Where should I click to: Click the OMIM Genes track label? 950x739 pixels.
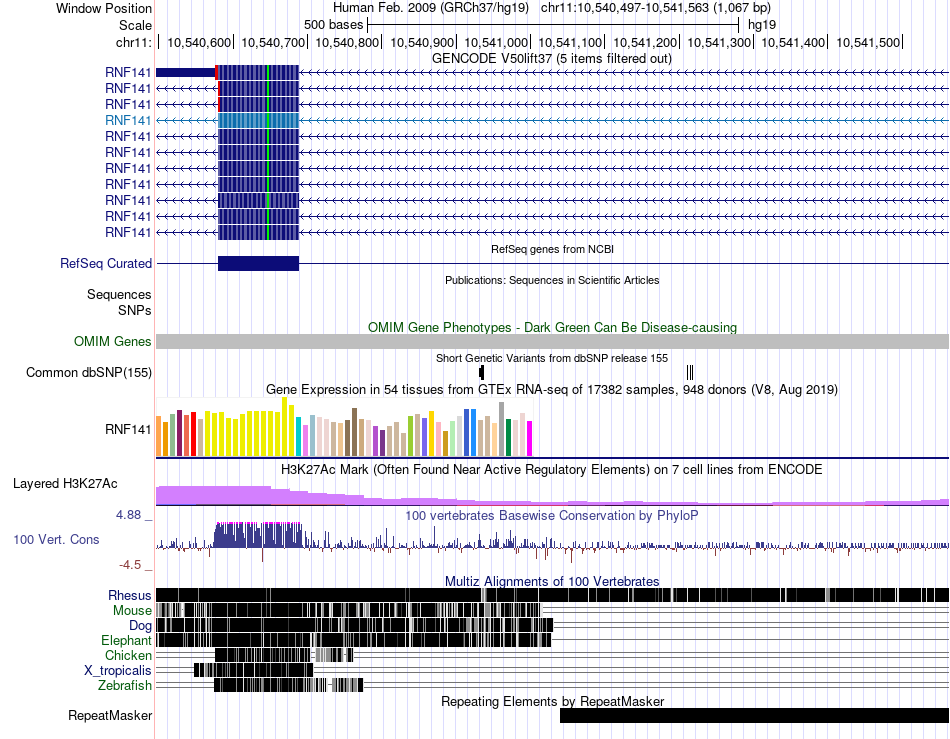(x=112, y=342)
